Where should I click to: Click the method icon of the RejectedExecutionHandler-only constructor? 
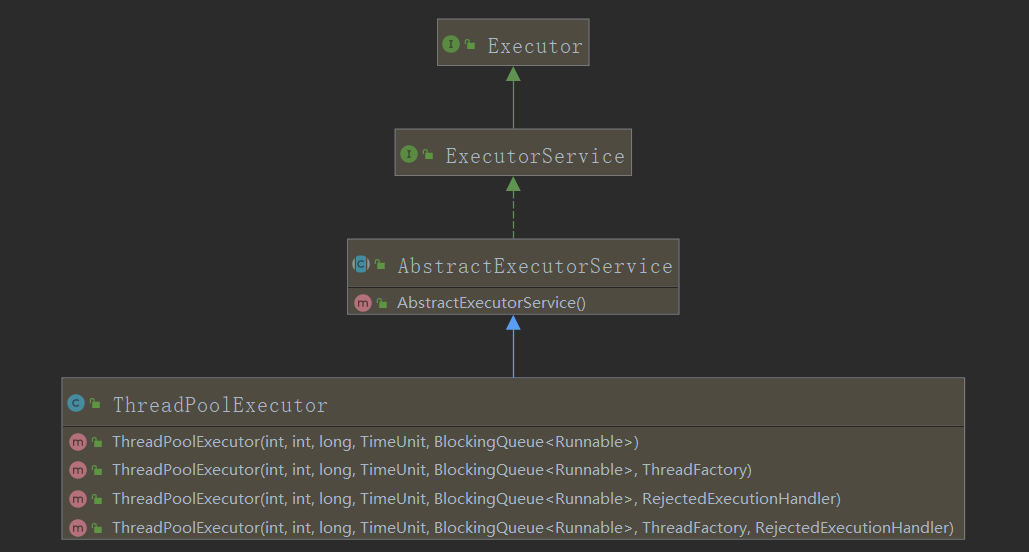coord(78,499)
